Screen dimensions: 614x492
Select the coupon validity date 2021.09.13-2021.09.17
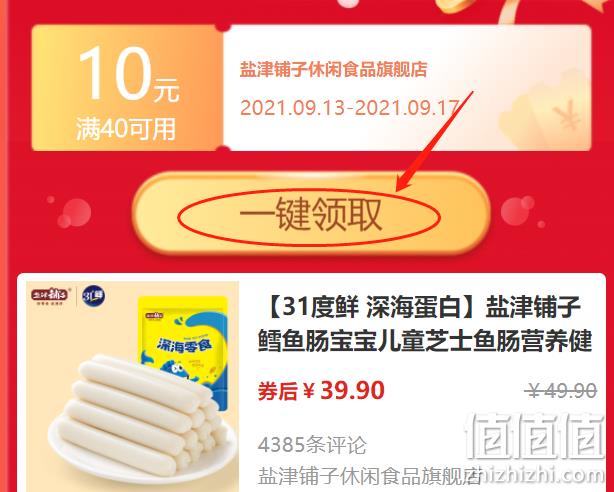click(349, 107)
